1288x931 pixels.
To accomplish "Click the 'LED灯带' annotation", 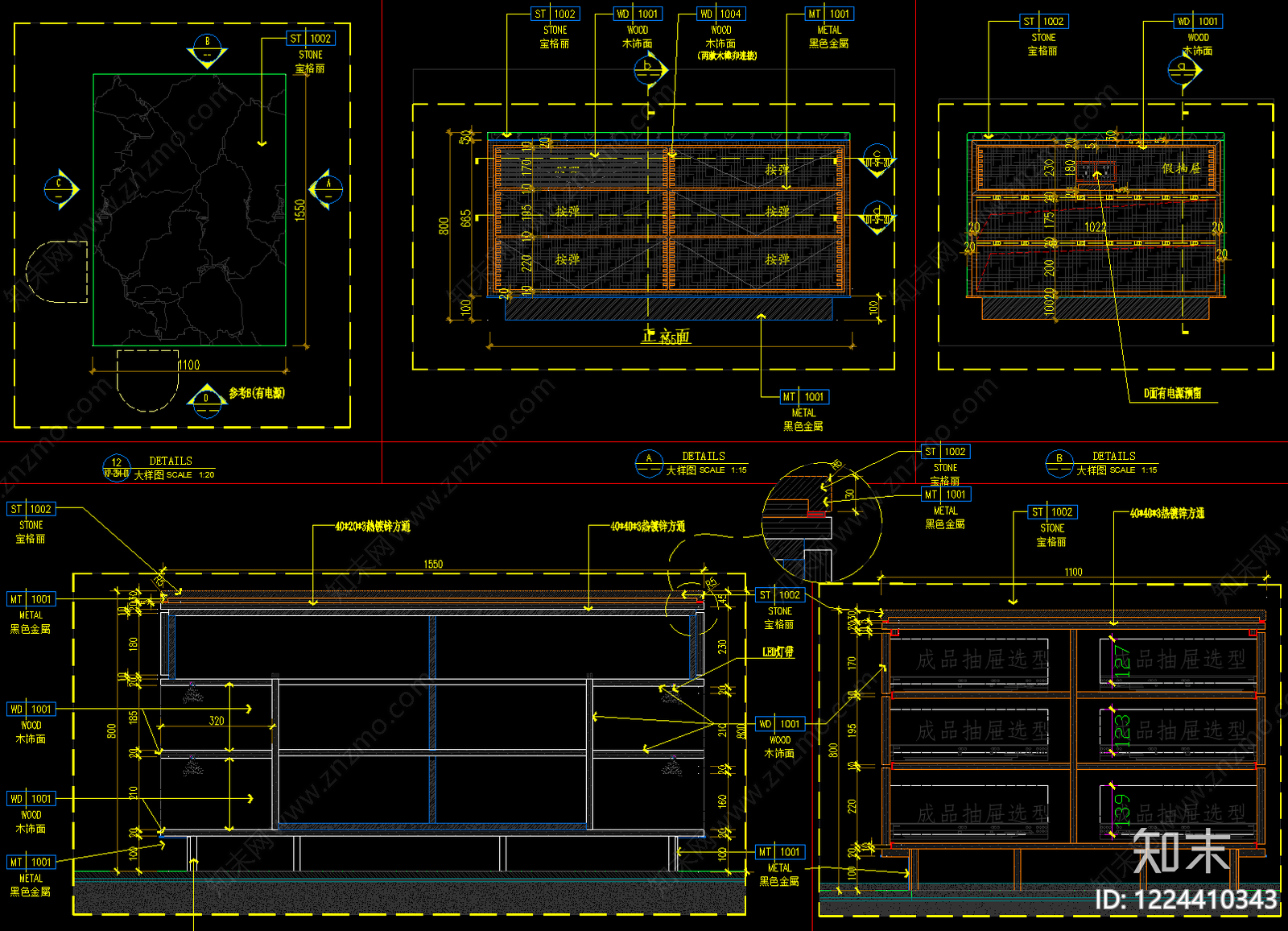I will pyautogui.click(x=778, y=652).
